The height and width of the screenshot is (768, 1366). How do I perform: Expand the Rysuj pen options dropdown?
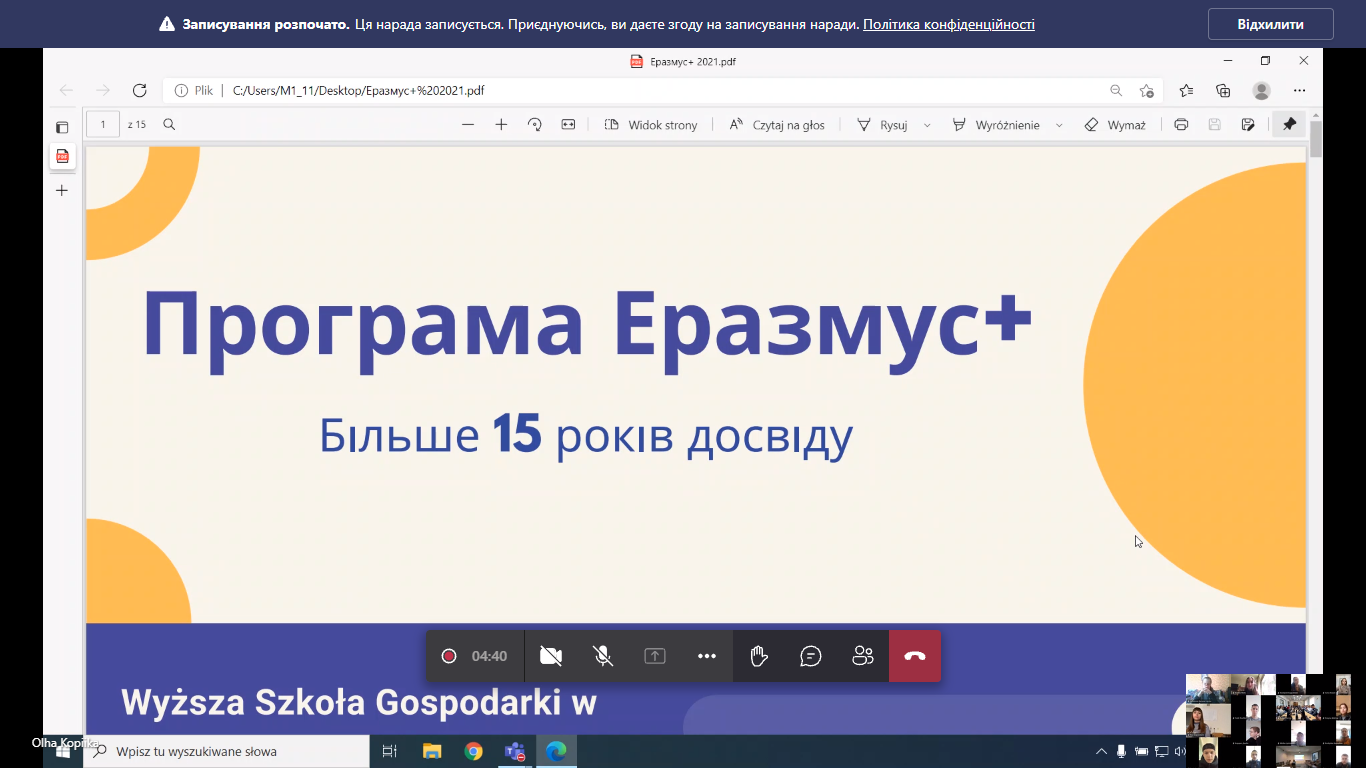tap(927, 125)
